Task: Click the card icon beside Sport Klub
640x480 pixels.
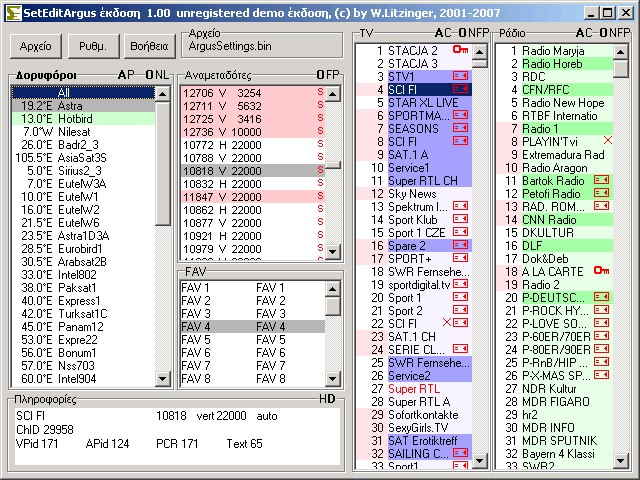Action: click(x=460, y=219)
